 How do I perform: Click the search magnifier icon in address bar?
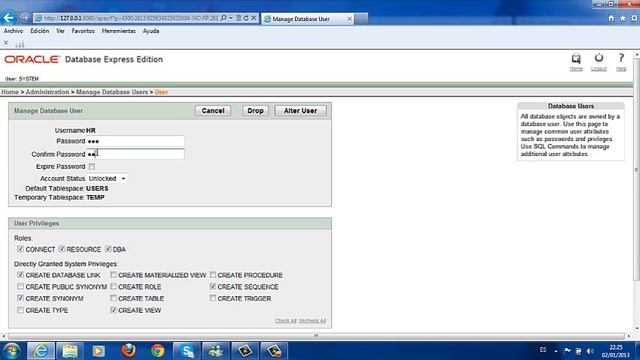pos(223,18)
